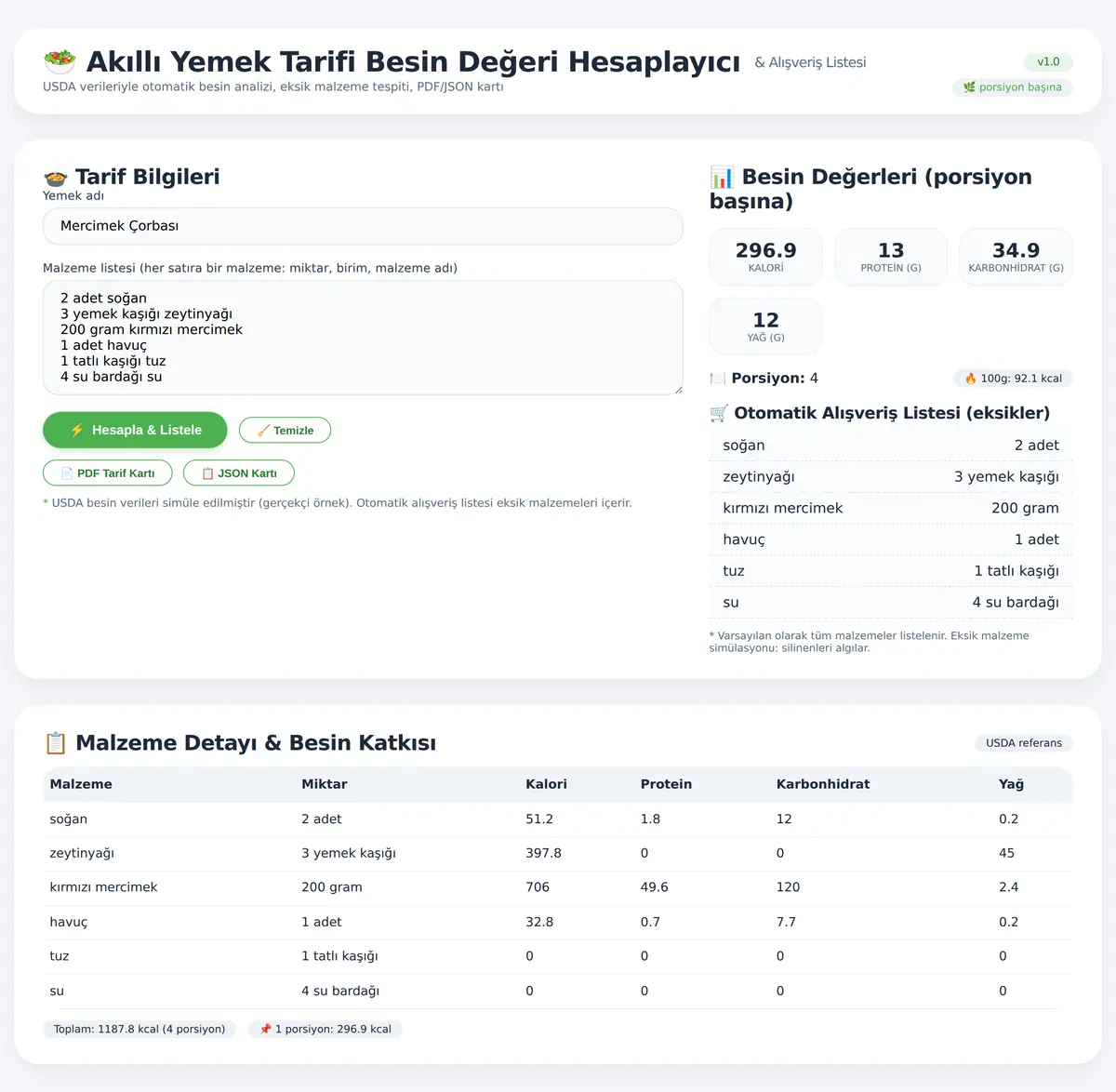Click the Hesapla & Listele button
Screen dimensions: 1116x1092
(135, 430)
